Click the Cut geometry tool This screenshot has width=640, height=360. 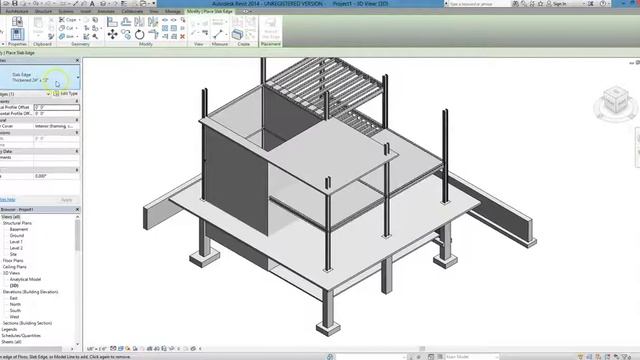point(67,28)
